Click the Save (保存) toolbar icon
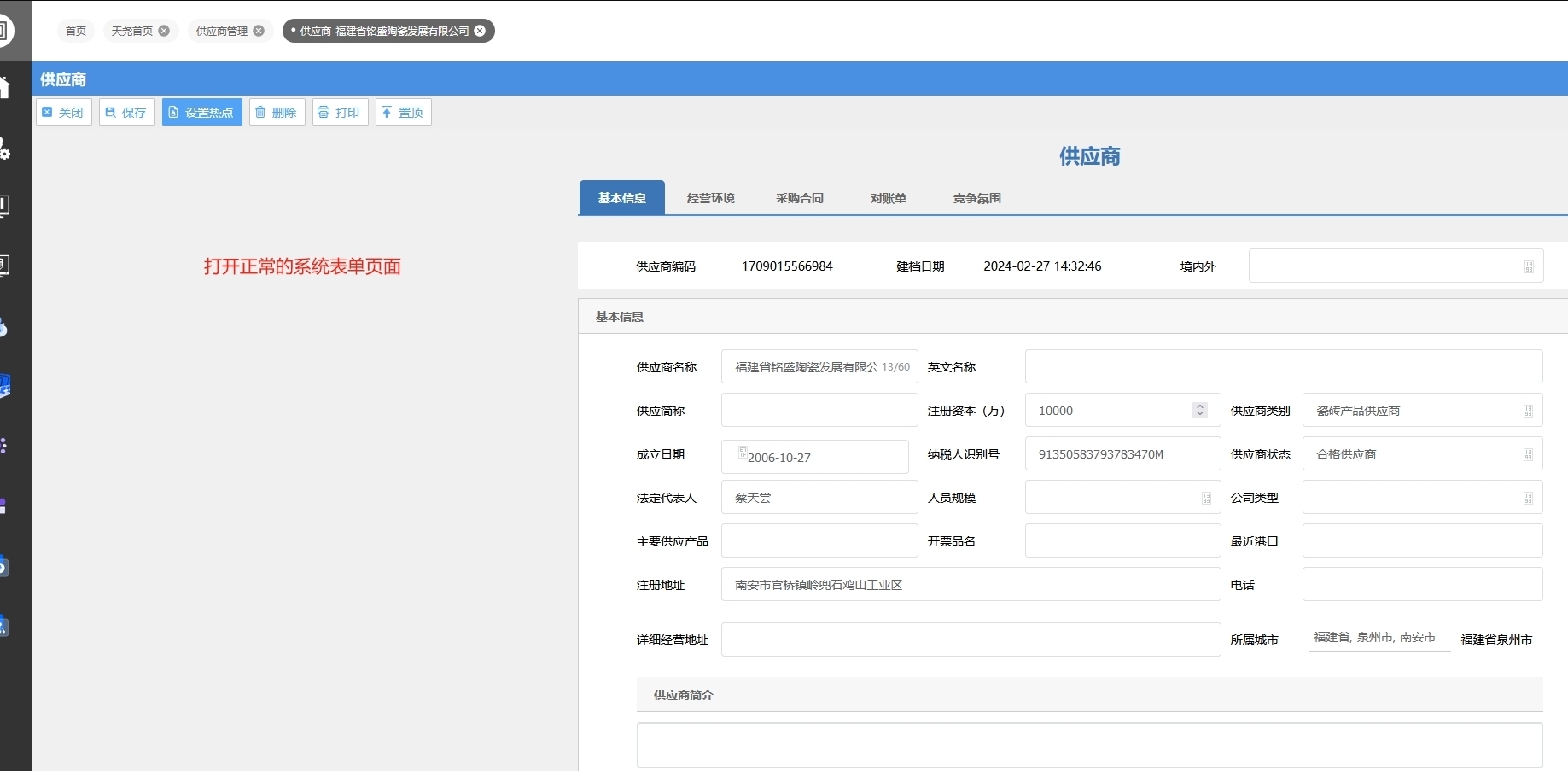1568x771 pixels. click(110, 113)
